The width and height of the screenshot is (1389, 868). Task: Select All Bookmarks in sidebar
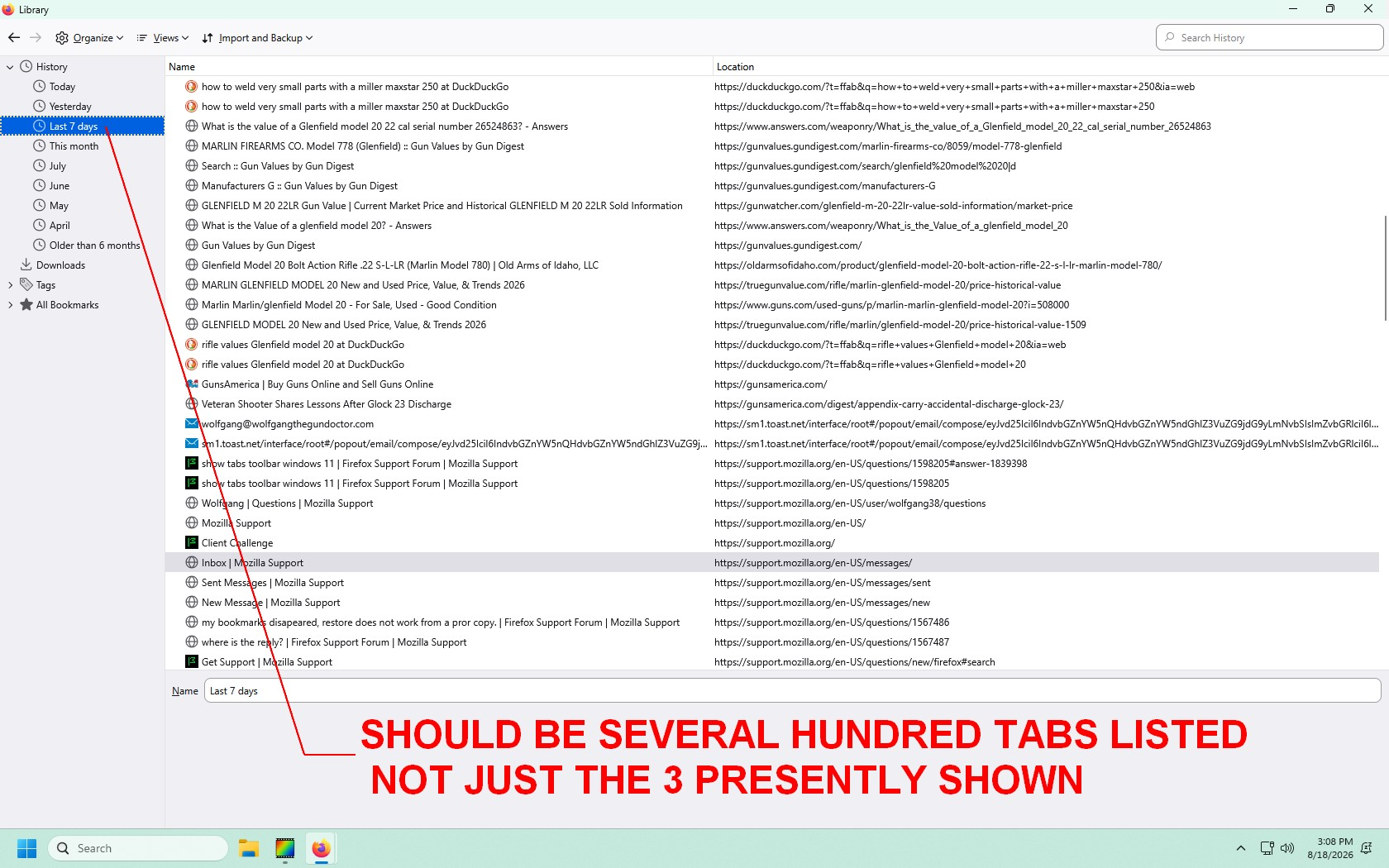[67, 305]
